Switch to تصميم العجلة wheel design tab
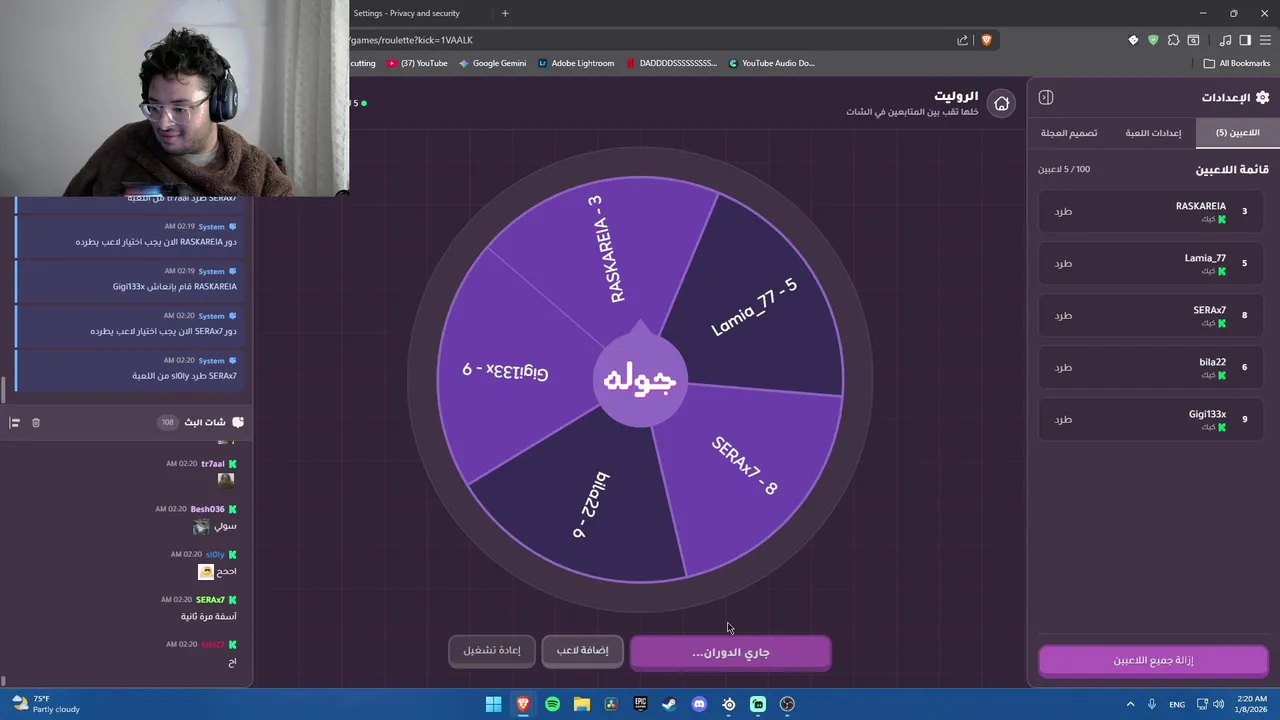Image resolution: width=1280 pixels, height=720 pixels. 1069,132
